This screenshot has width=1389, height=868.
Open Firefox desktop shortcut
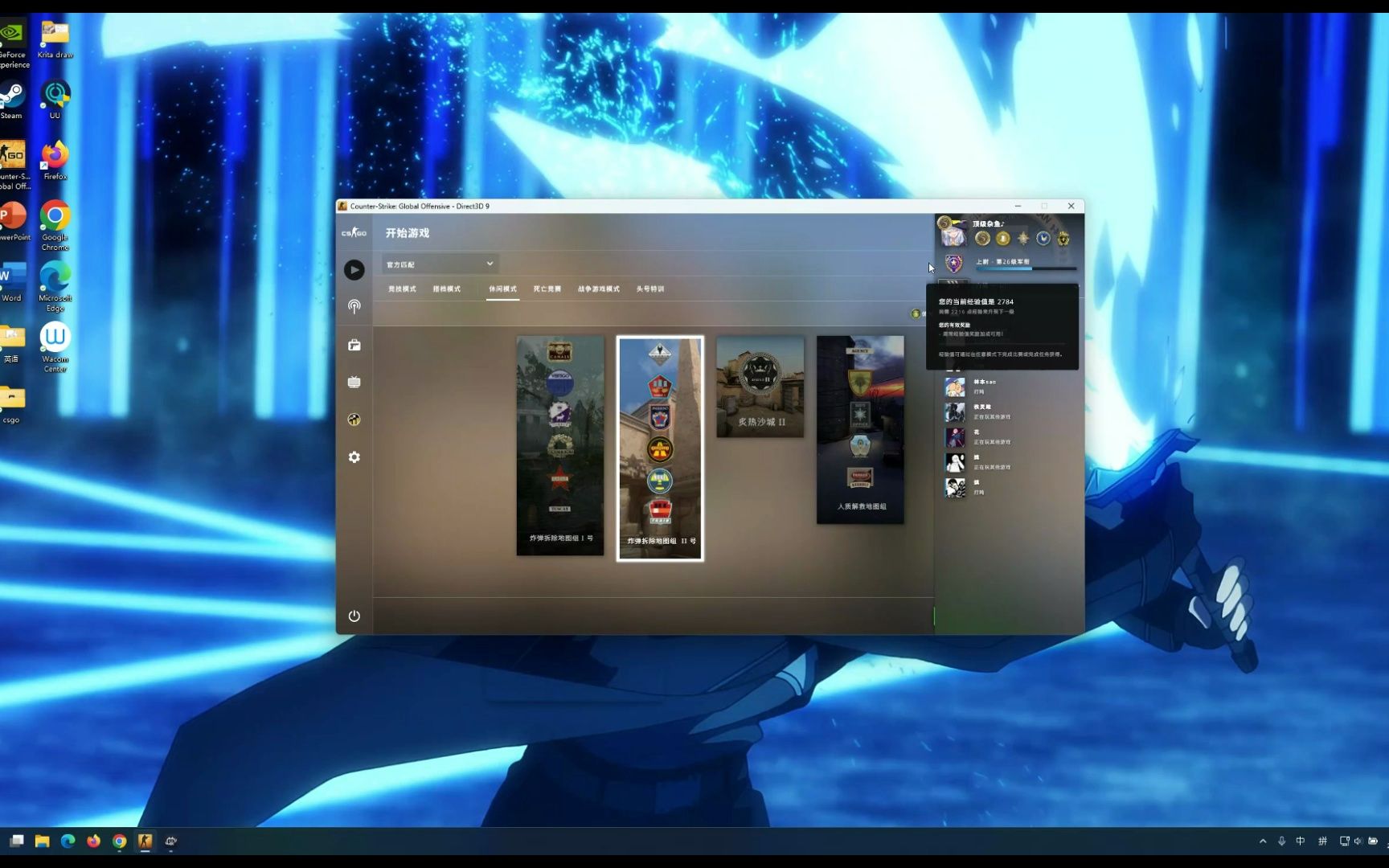[55, 161]
